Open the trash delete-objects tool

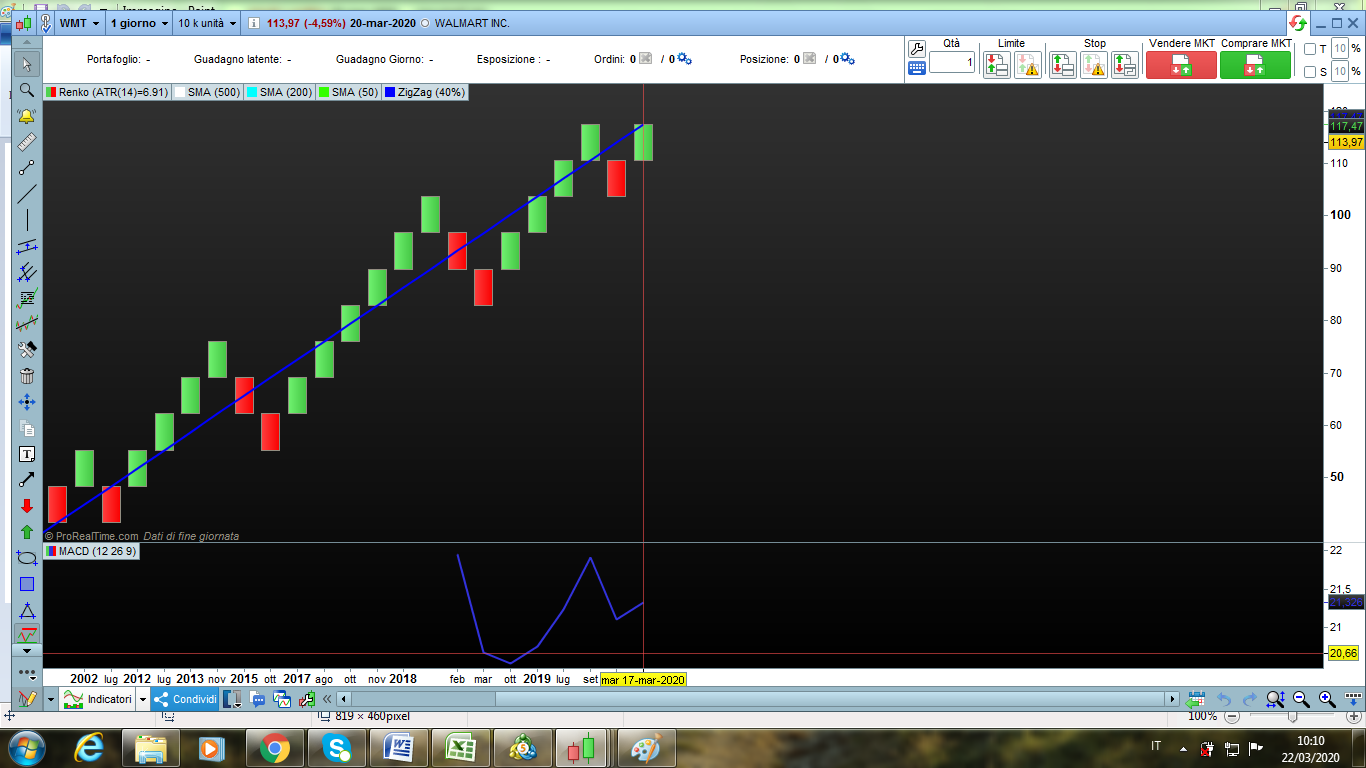click(x=27, y=376)
